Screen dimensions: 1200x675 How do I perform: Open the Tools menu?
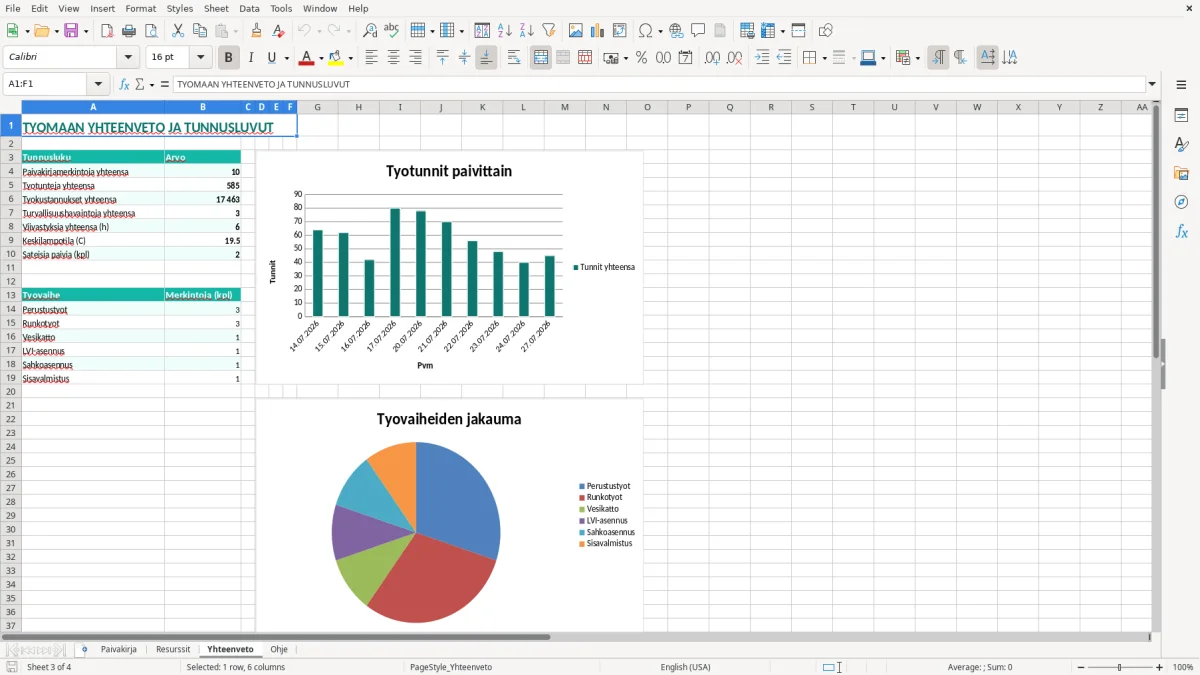[281, 8]
